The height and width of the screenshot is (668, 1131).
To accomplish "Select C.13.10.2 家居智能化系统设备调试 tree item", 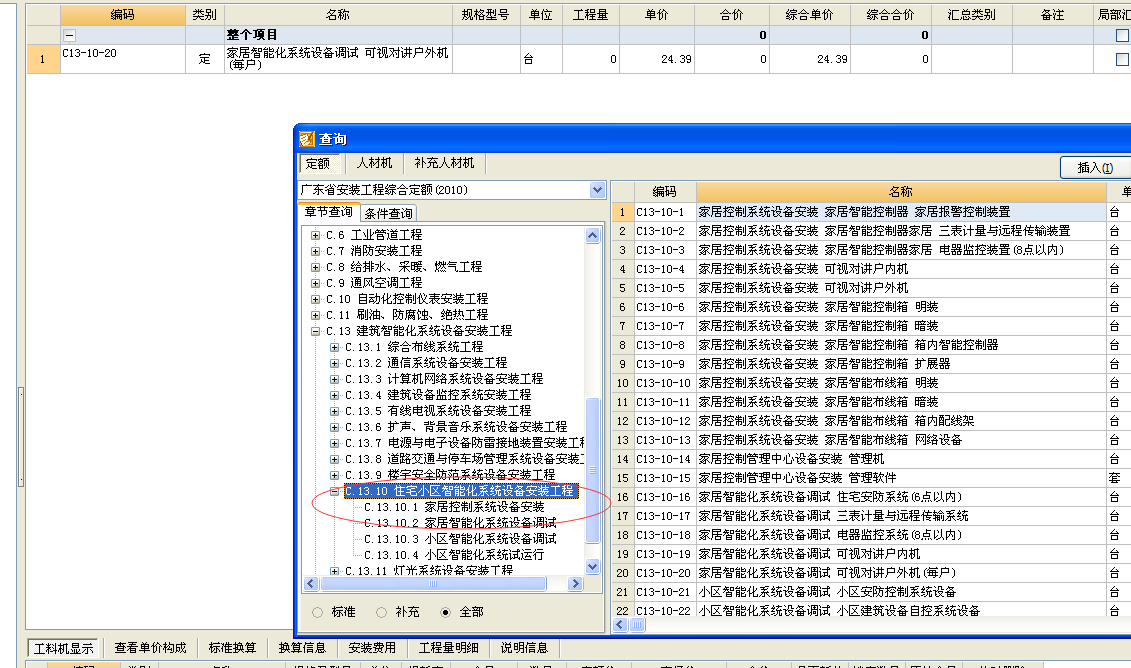I will (x=460, y=523).
